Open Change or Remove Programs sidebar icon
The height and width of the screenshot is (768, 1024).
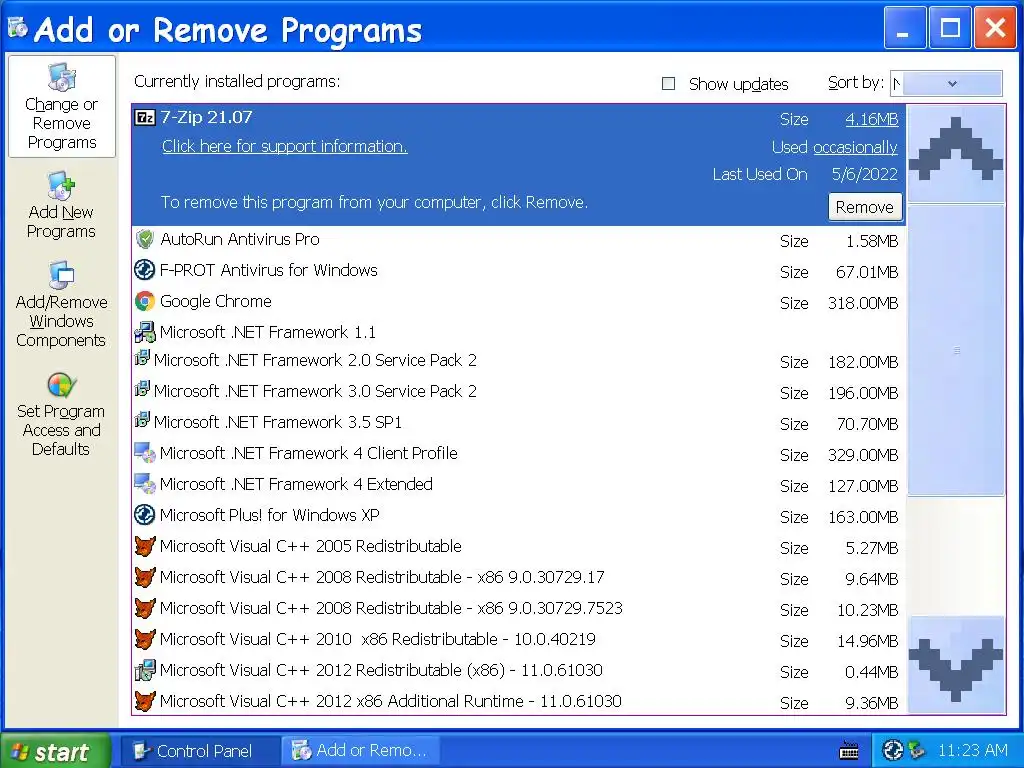61,77
